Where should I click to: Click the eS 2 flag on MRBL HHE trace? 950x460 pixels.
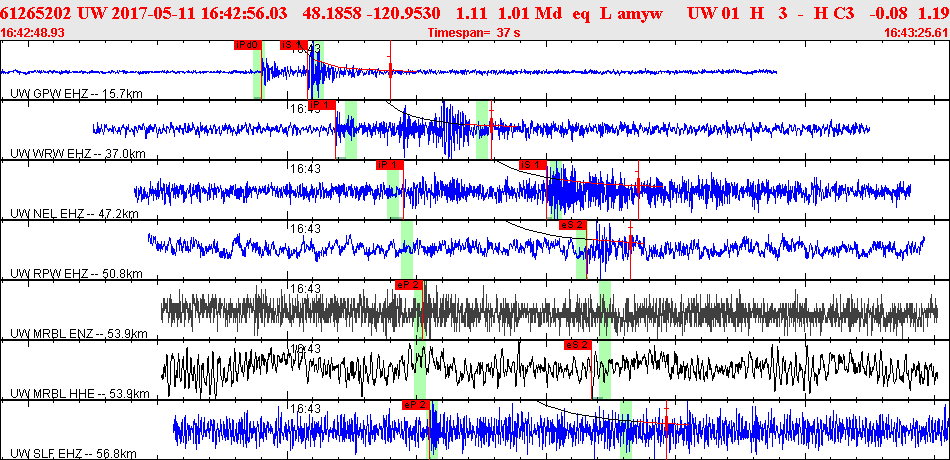pos(577,345)
